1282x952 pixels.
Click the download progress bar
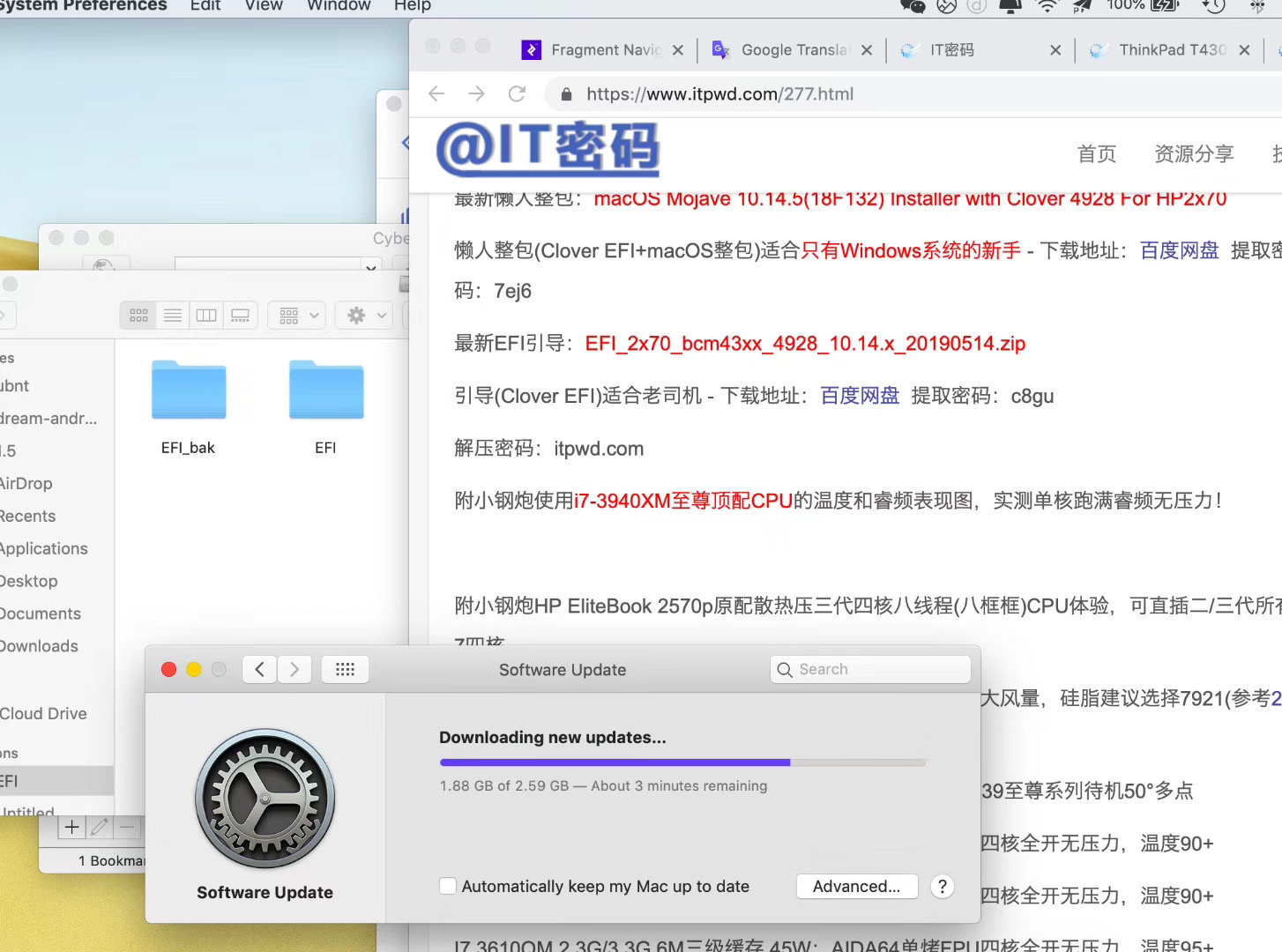click(x=682, y=762)
